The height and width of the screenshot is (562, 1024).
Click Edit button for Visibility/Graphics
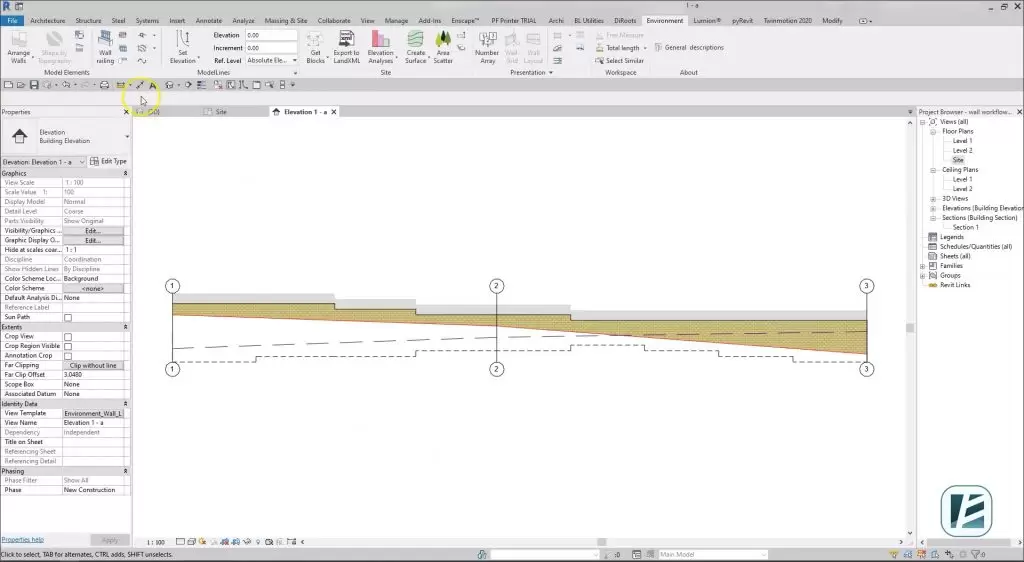click(93, 231)
